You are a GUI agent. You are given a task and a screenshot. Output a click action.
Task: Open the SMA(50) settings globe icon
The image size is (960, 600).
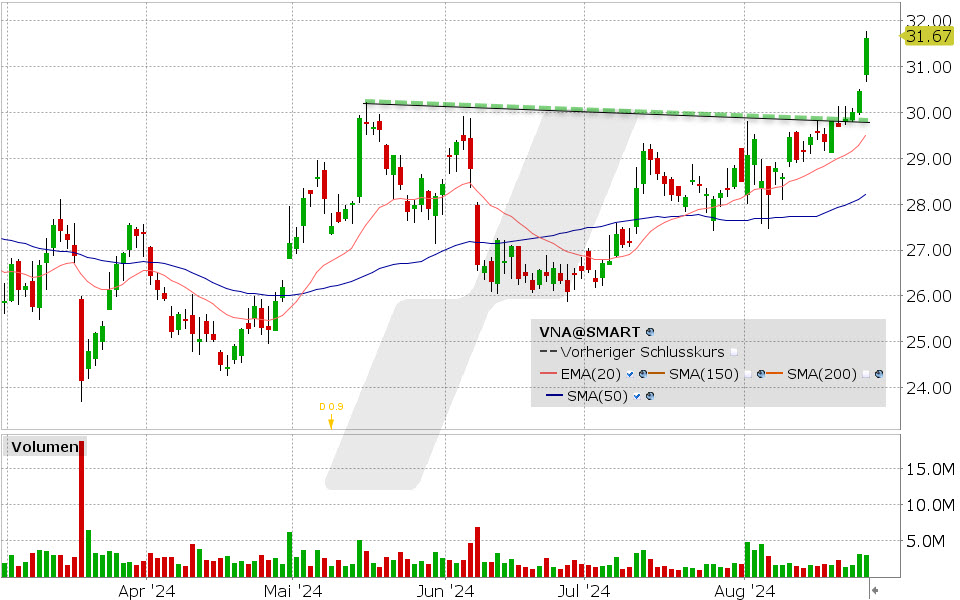650,396
